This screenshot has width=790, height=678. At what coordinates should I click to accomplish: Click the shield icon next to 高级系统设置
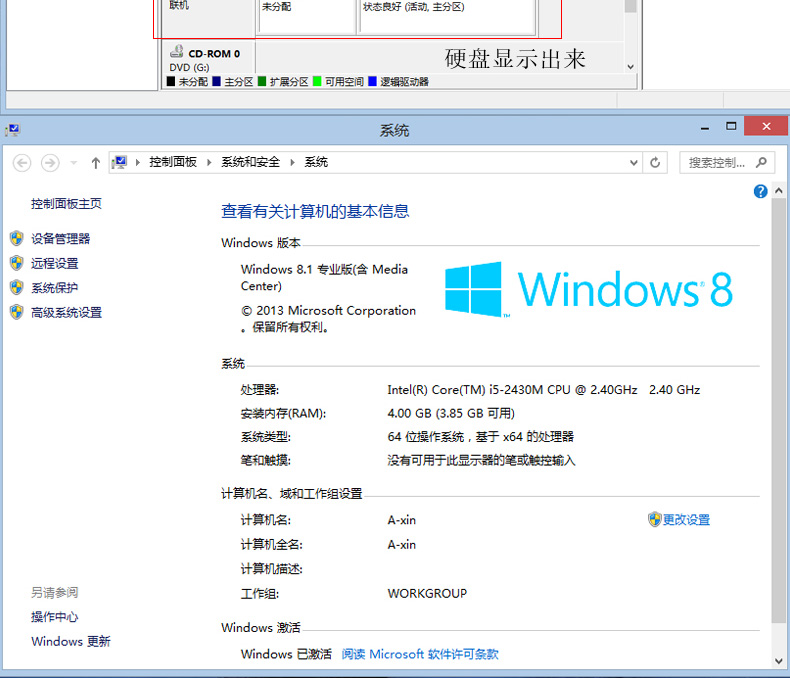[17, 312]
